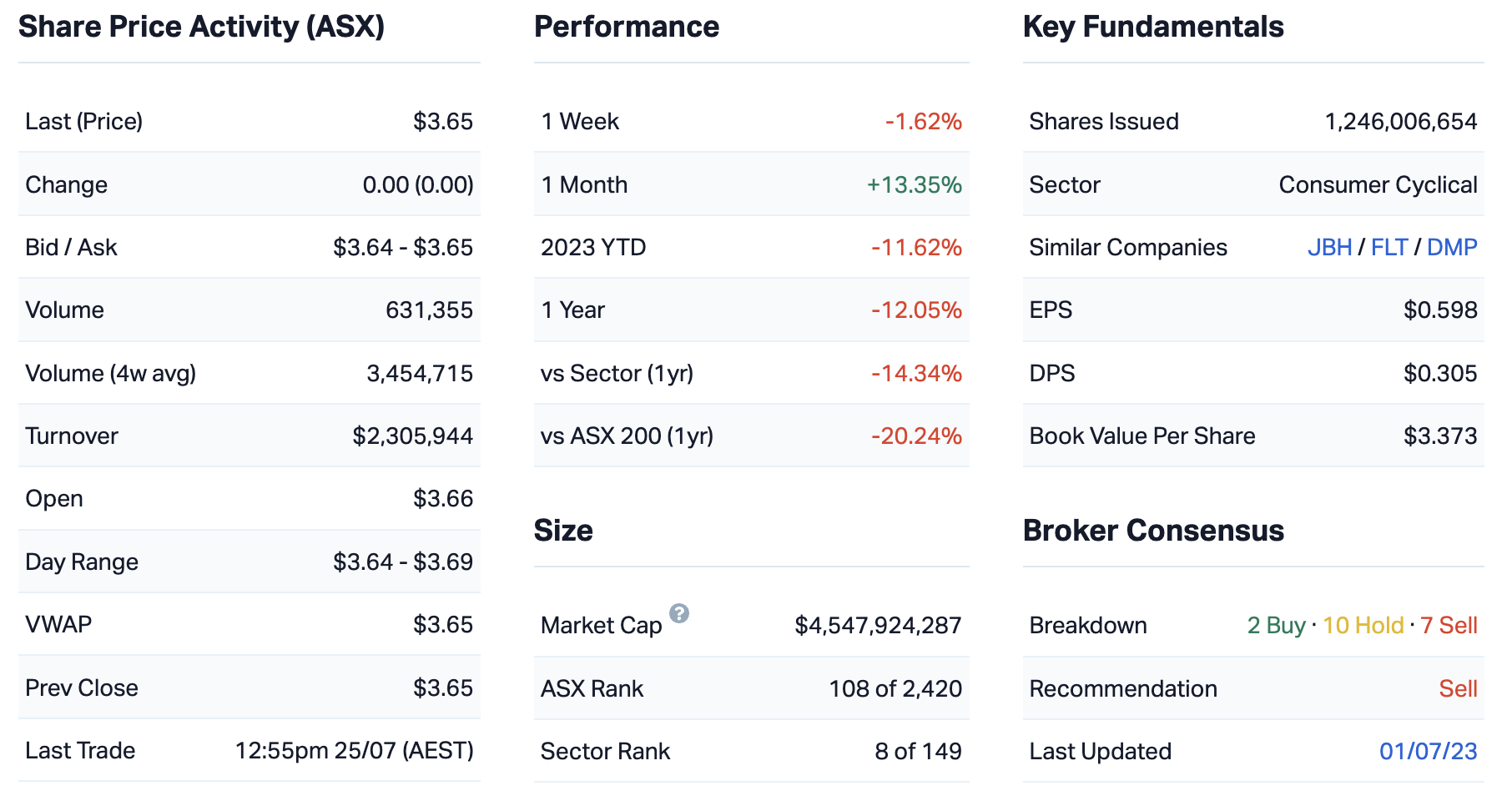
Task: Select the Market Cap value $4,547,924,287
Action: pyautogui.click(x=878, y=626)
